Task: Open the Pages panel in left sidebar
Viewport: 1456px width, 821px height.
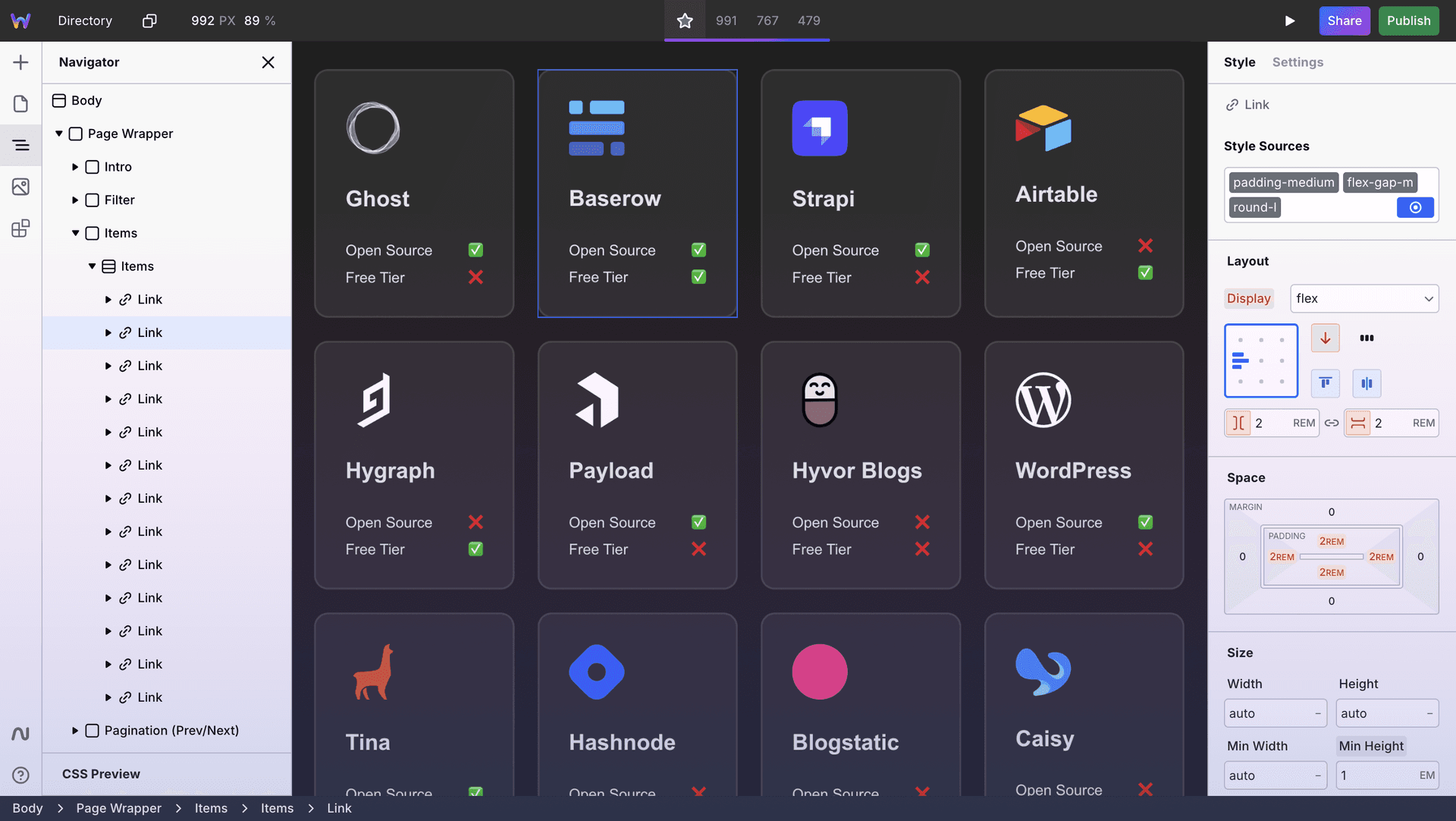Action: [x=20, y=104]
